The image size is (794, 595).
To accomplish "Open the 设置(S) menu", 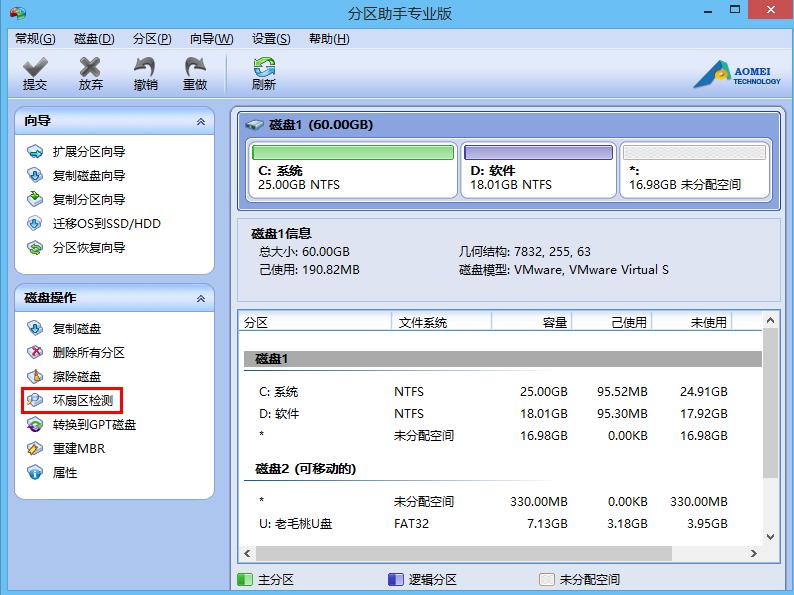I will pyautogui.click(x=271, y=39).
